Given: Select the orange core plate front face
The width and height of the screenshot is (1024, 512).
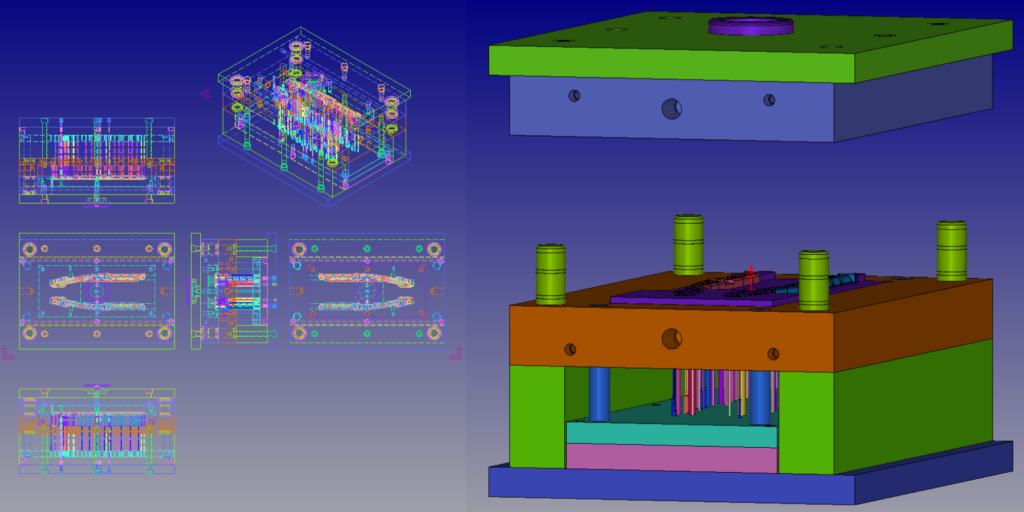Looking at the screenshot, I should 620,340.
